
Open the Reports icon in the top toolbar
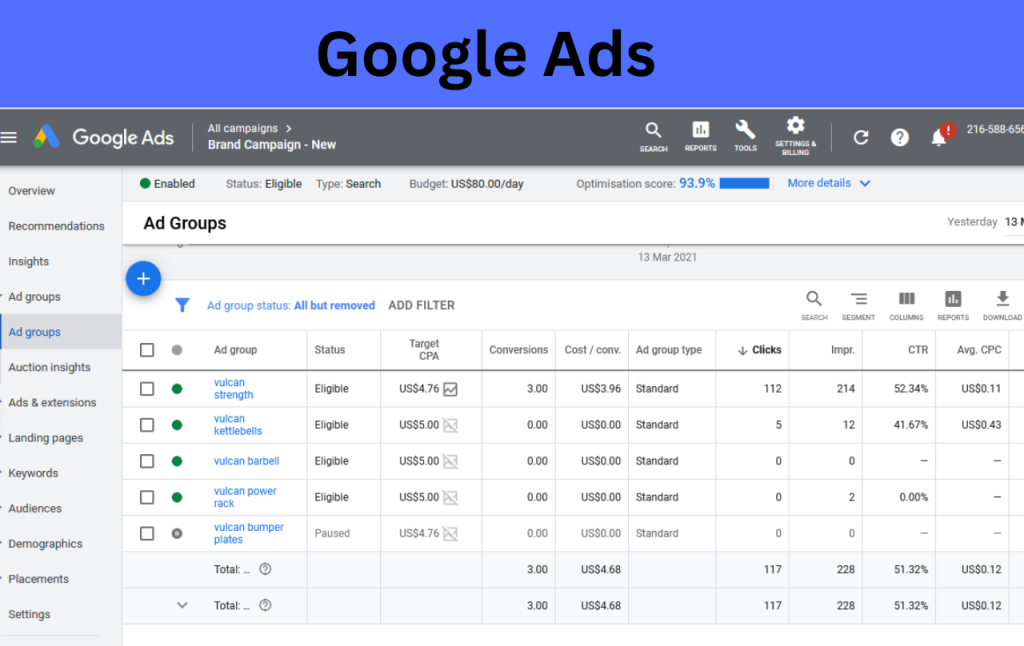(700, 135)
